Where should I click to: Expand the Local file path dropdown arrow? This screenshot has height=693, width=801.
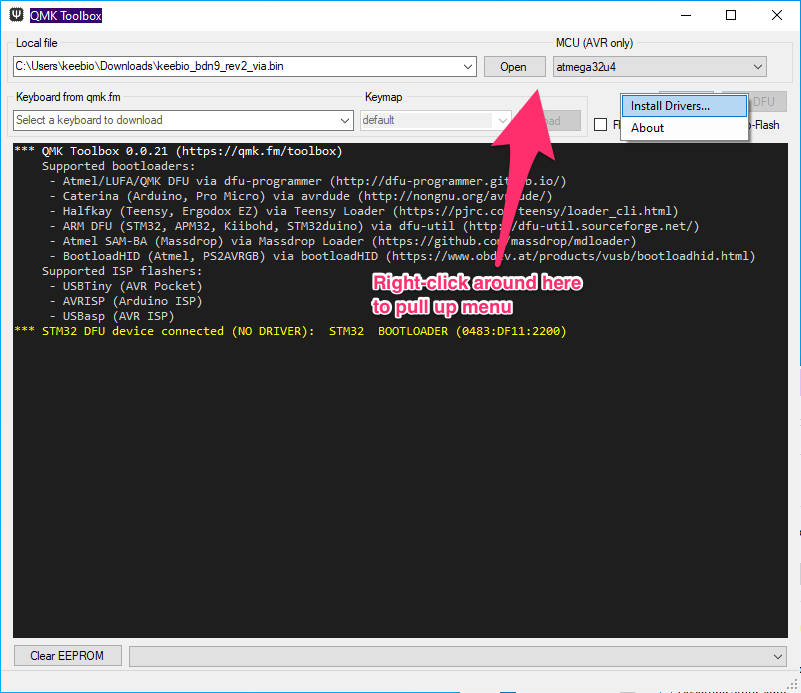pos(469,67)
